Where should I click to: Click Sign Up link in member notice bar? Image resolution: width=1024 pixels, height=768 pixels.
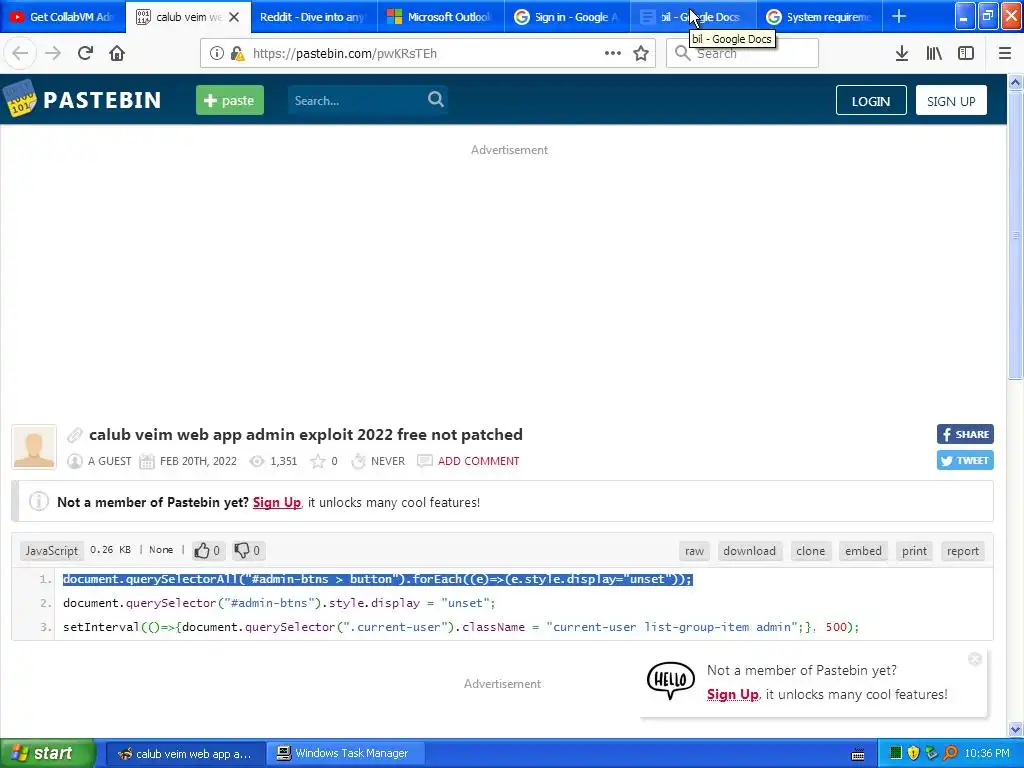pos(277,502)
